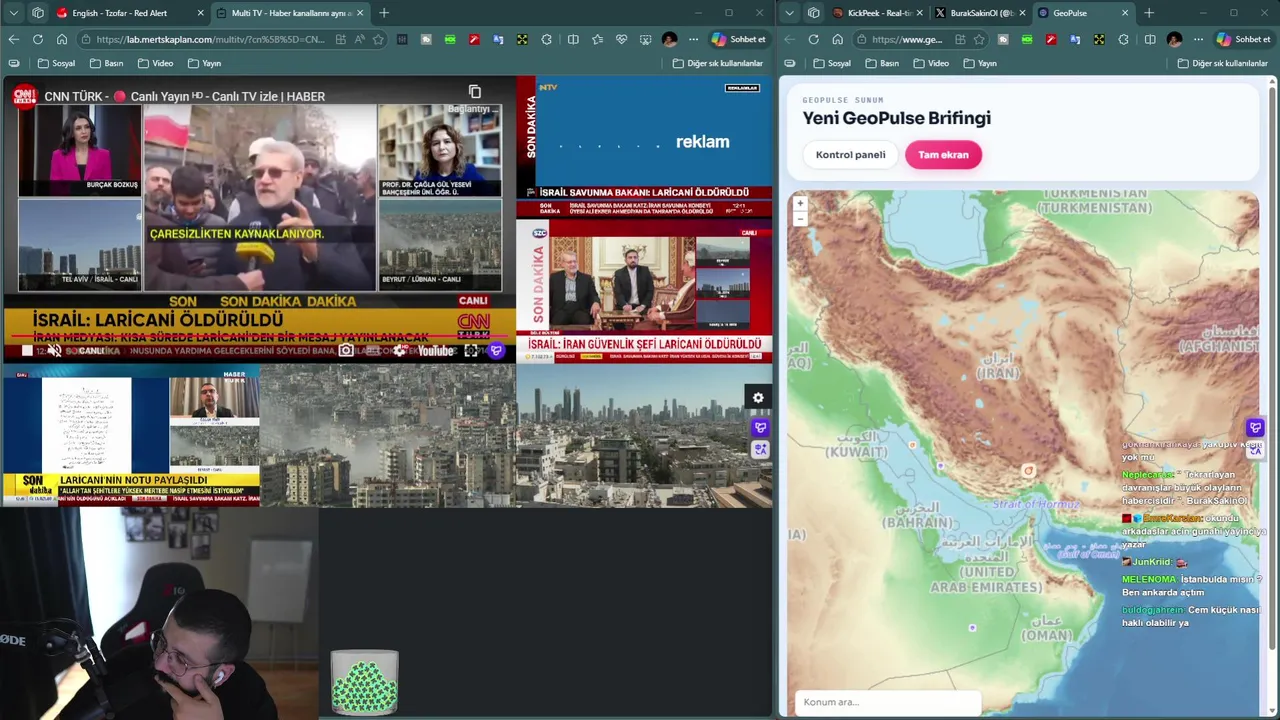Open home page in Multi TV browser window
This screenshot has width=1280, height=720.
click(61, 39)
